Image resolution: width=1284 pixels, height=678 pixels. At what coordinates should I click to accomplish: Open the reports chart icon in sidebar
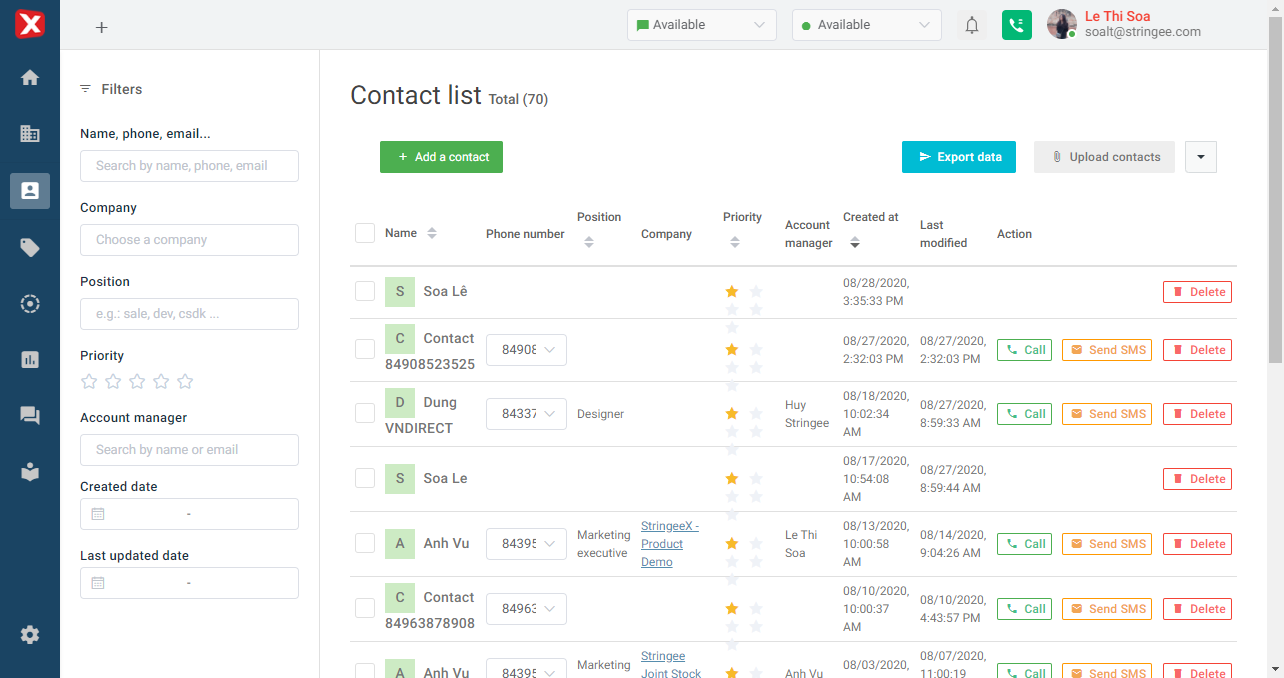(30, 359)
